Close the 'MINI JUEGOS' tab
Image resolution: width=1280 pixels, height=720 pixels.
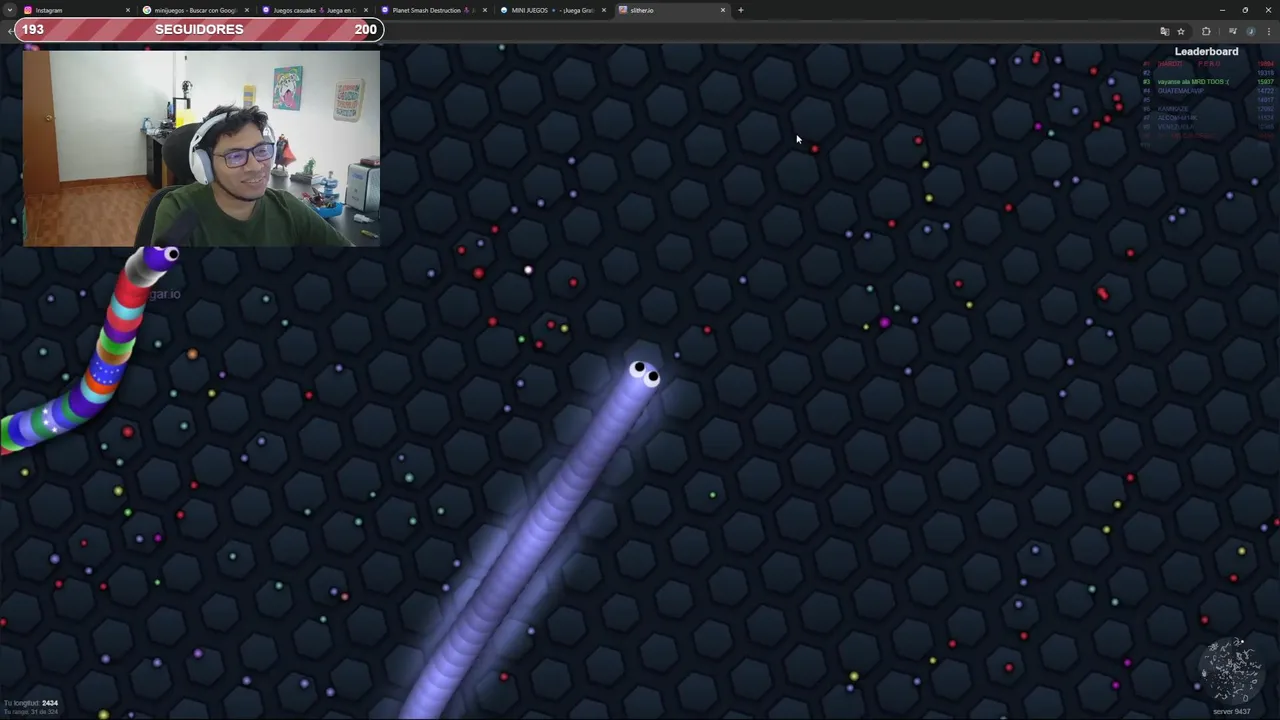(x=604, y=10)
